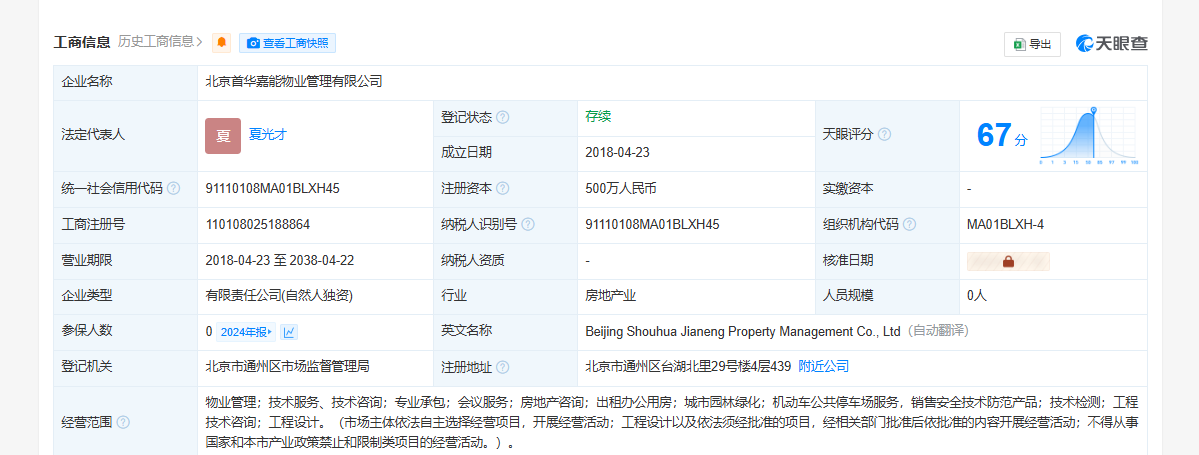
Task: Click help icon next to 天眼评分
Action: 884,135
